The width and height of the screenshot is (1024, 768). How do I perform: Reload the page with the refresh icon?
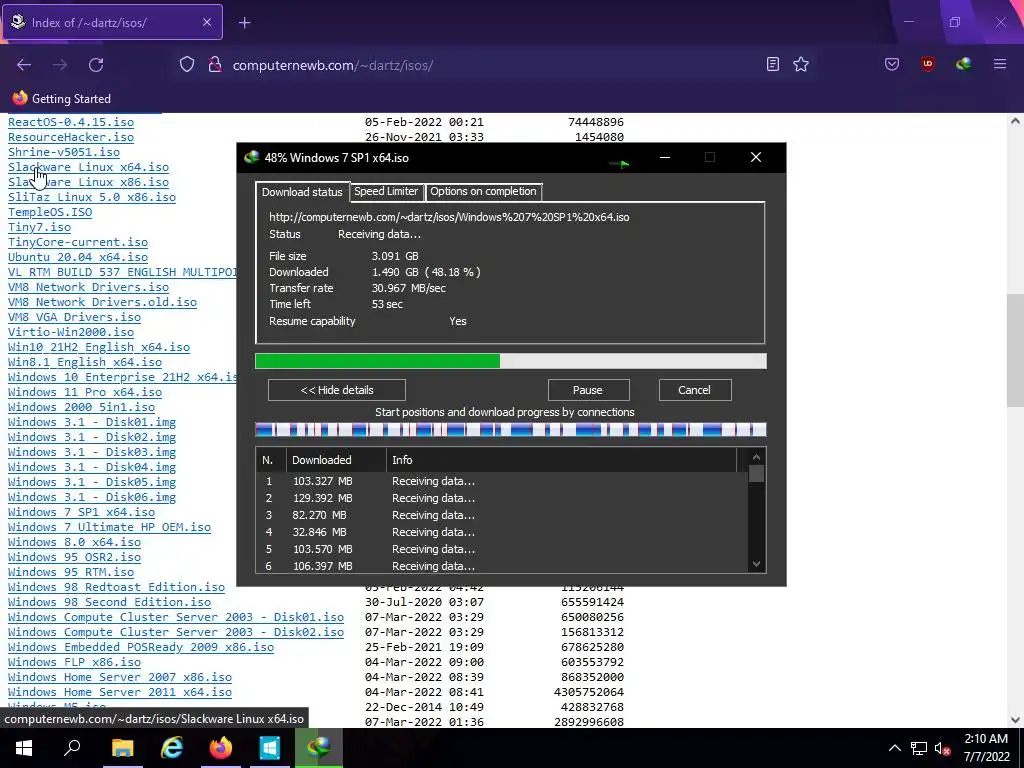[96, 65]
